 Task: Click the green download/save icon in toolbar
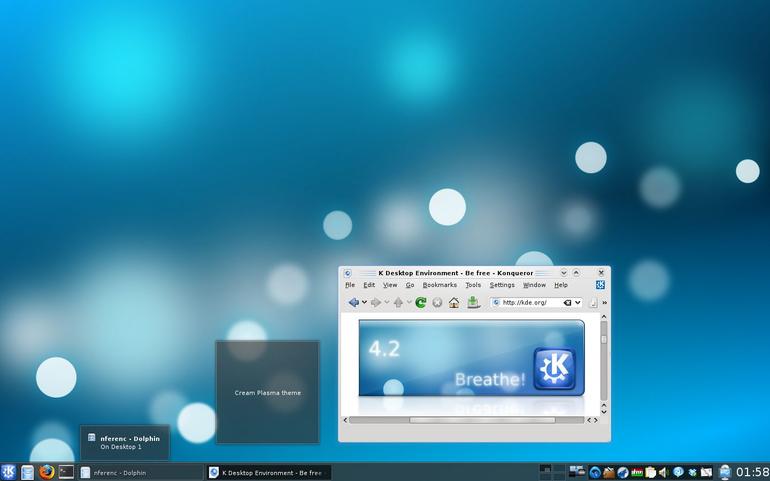[473, 302]
